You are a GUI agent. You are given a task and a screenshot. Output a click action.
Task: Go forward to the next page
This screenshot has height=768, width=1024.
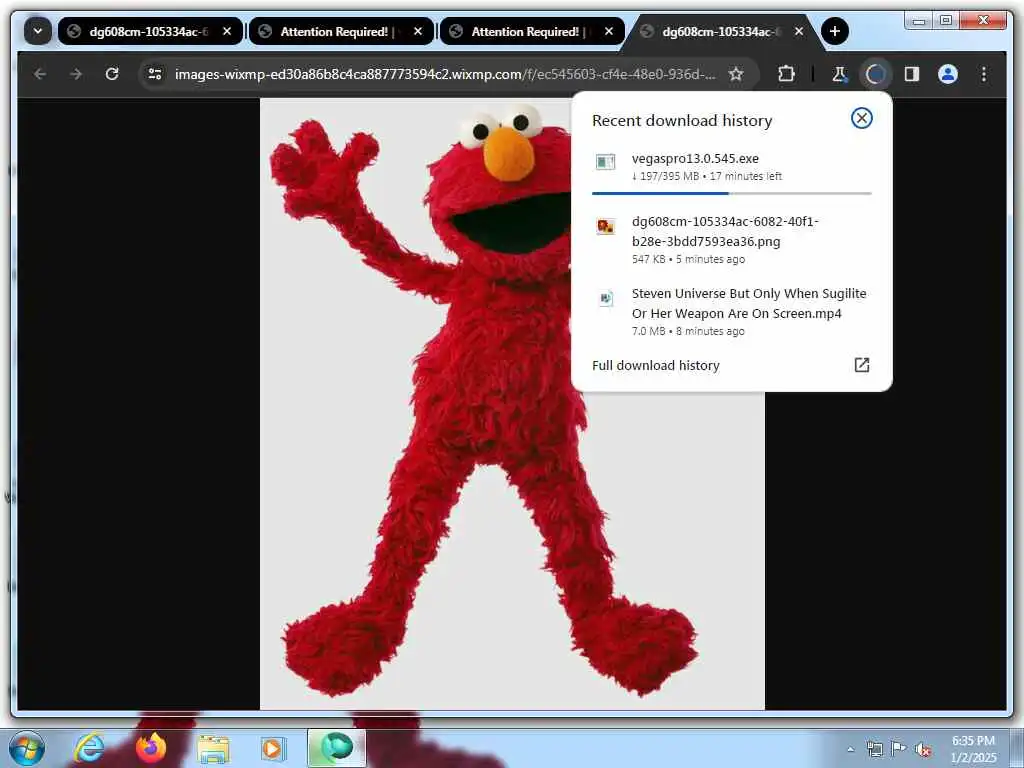click(76, 74)
